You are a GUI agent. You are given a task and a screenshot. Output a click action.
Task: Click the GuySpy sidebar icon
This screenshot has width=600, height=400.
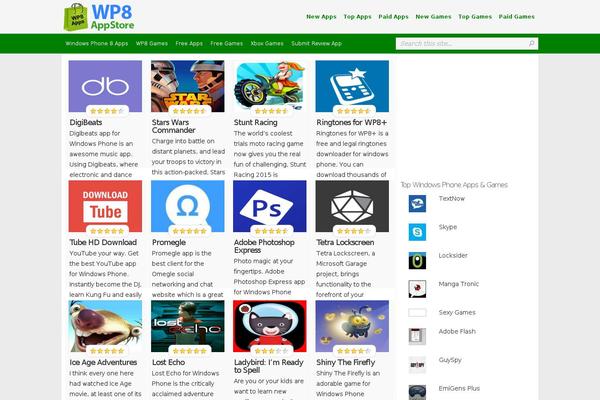[x=417, y=365]
